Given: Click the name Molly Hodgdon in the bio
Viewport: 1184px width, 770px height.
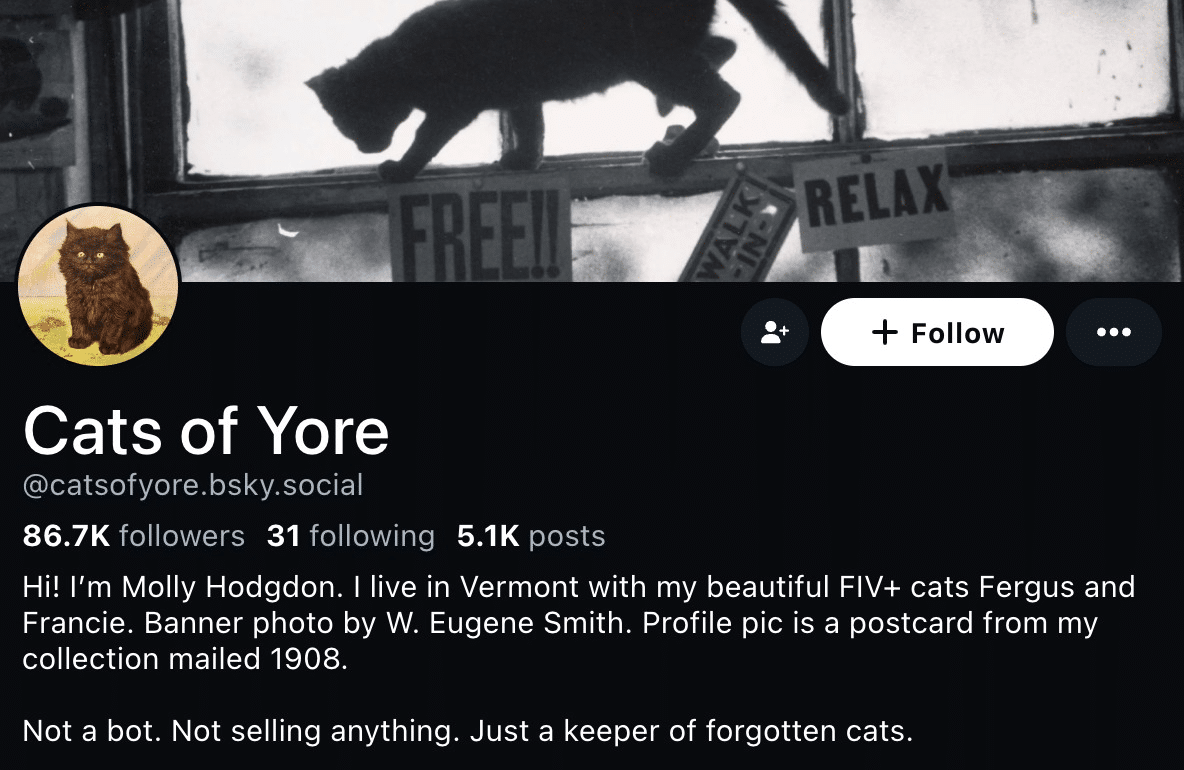Looking at the screenshot, I should (204, 587).
